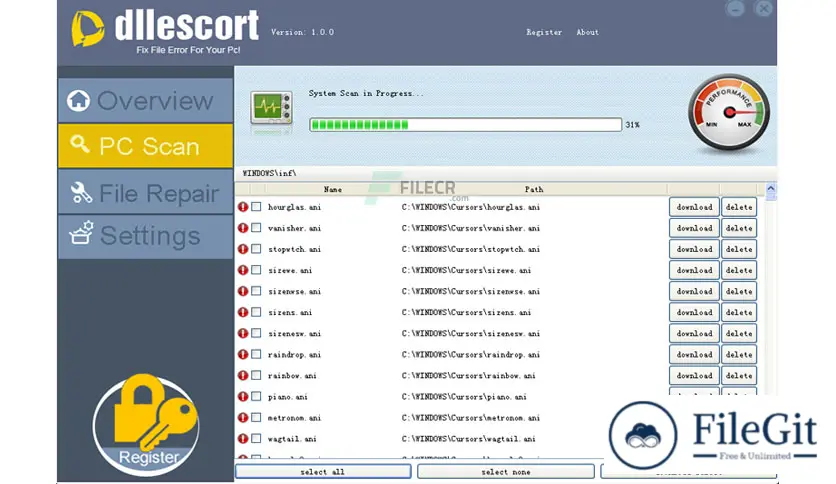This screenshot has height=484, width=836.
Task: Click the error icon beside piano.ani
Action: click(243, 397)
